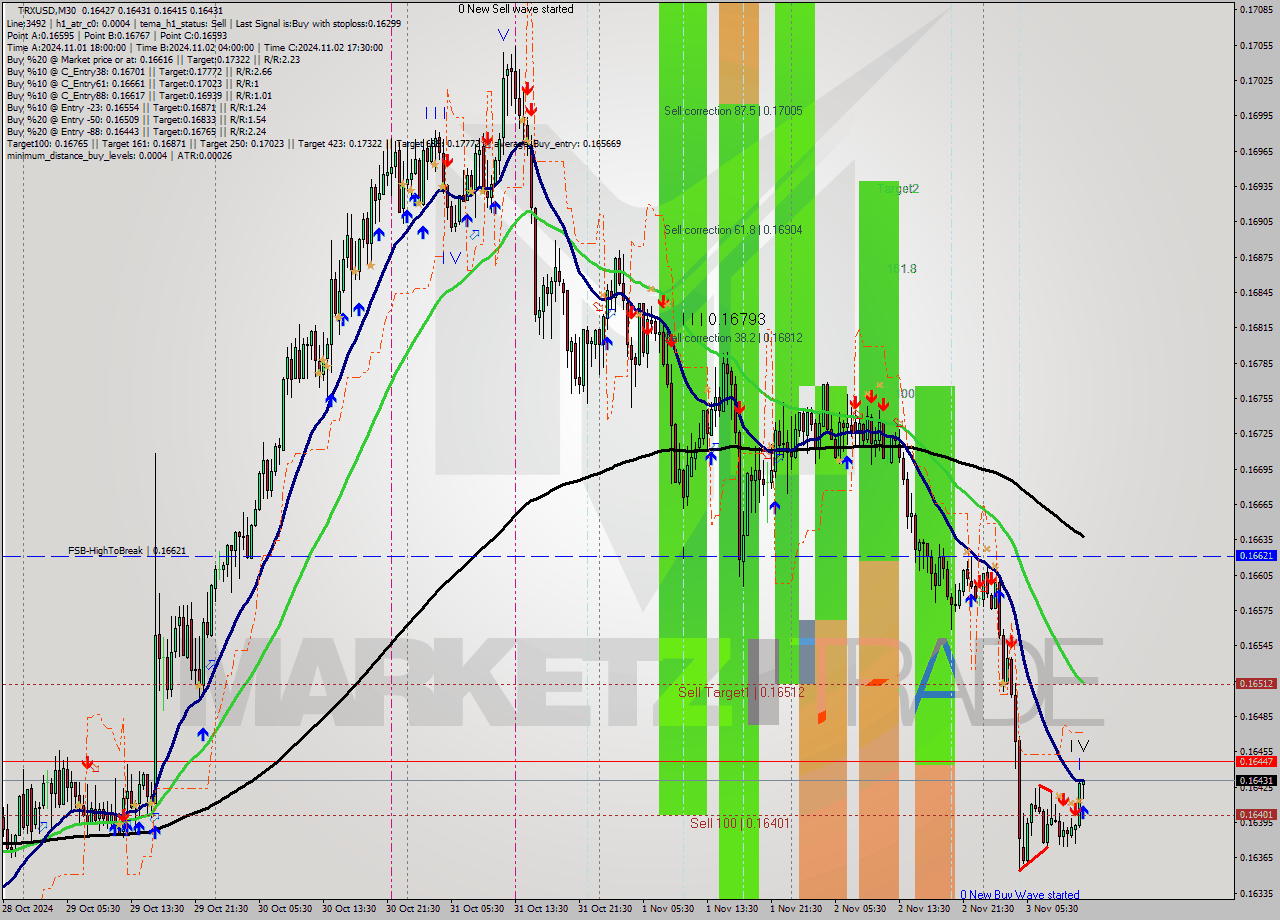Click the '28 Oct 2024' time axis label
This screenshot has width=1280, height=920.
point(28,909)
